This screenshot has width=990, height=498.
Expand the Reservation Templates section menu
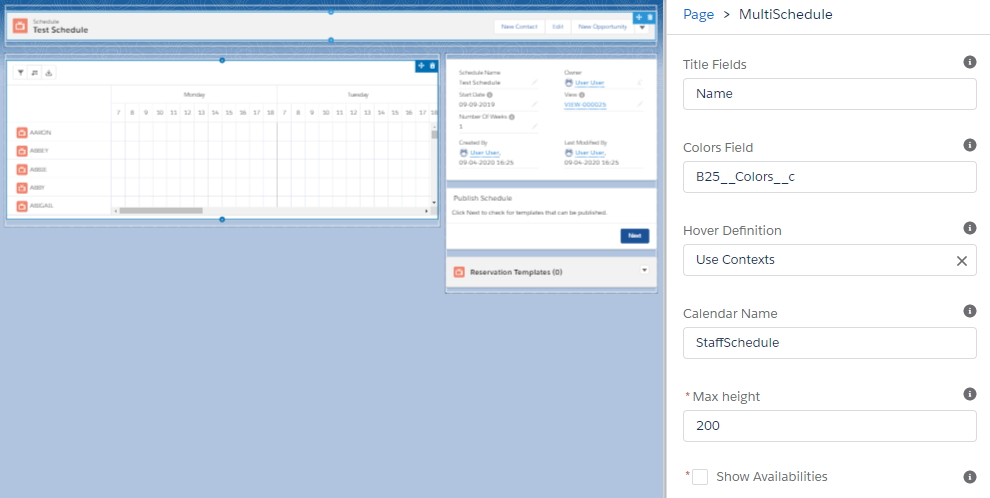[645, 270]
